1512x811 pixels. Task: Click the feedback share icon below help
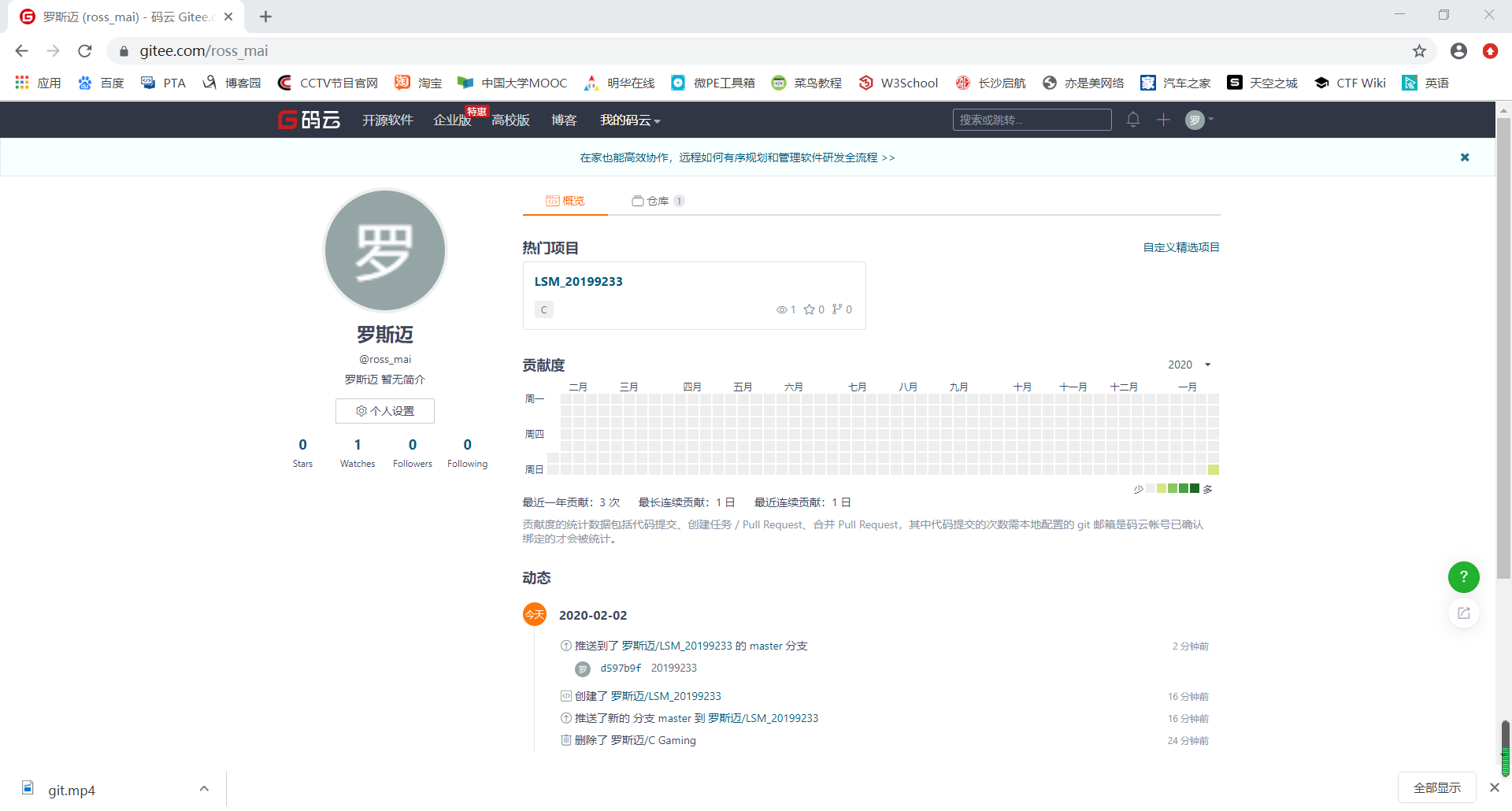(x=1464, y=613)
